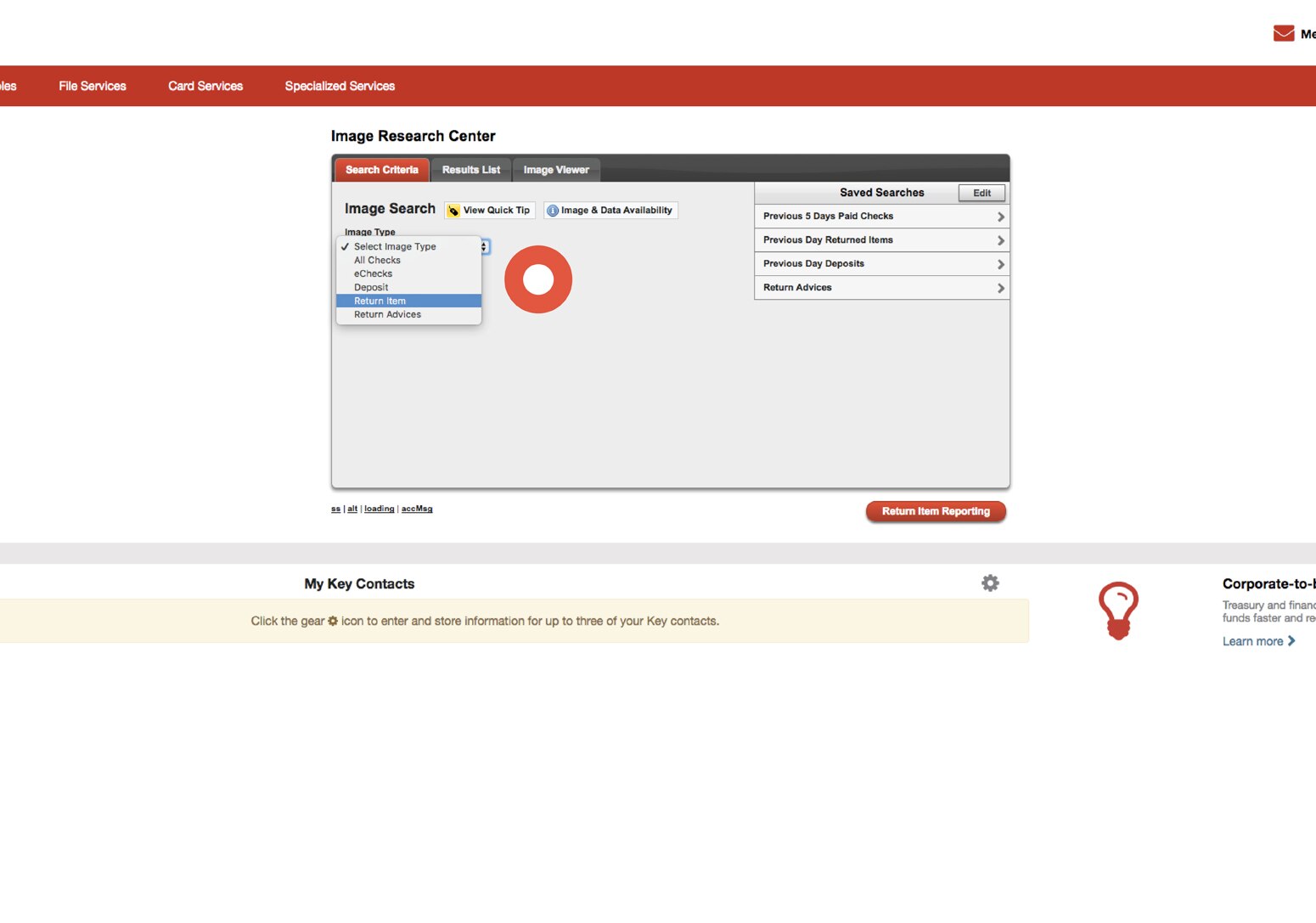1316x923 pixels.
Task: Click the gear icon in My Key Contacts
Action: pyautogui.click(x=990, y=583)
